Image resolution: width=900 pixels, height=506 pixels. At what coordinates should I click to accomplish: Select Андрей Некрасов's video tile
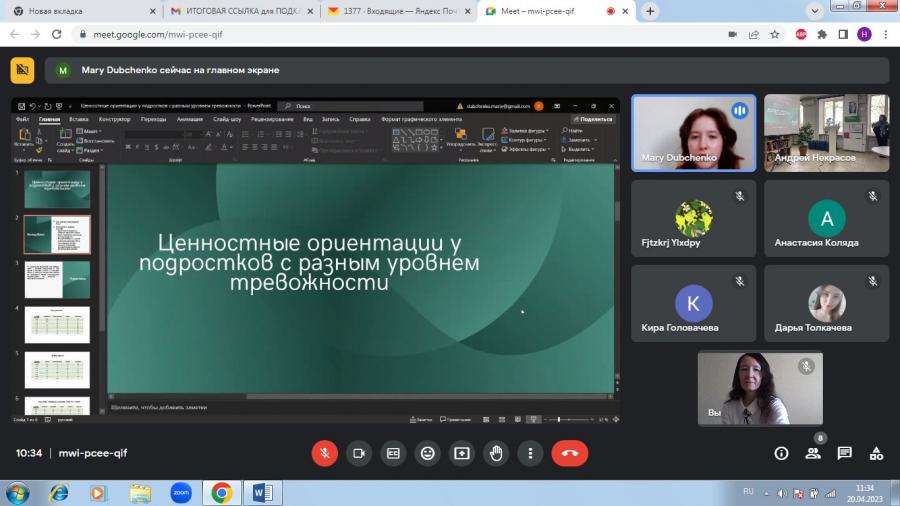coord(827,133)
